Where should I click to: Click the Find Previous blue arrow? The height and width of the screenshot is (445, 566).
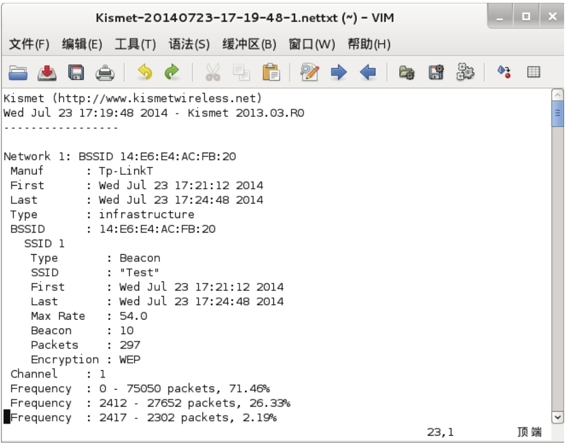tap(368, 72)
